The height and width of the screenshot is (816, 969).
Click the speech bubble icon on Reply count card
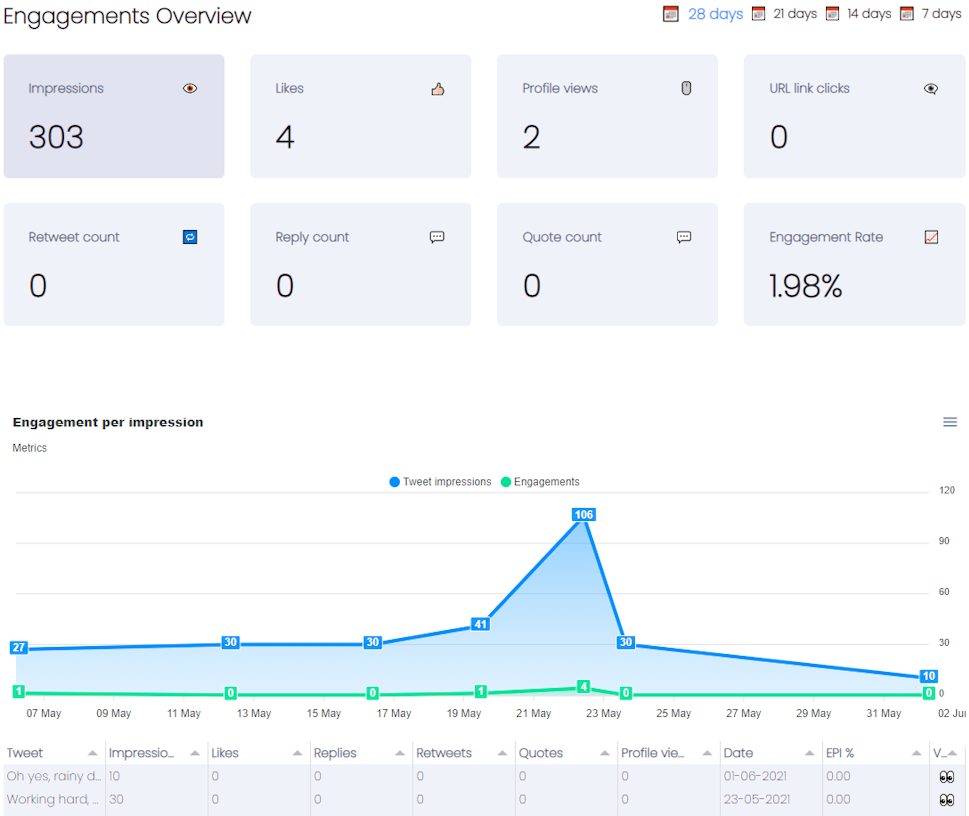tap(437, 237)
